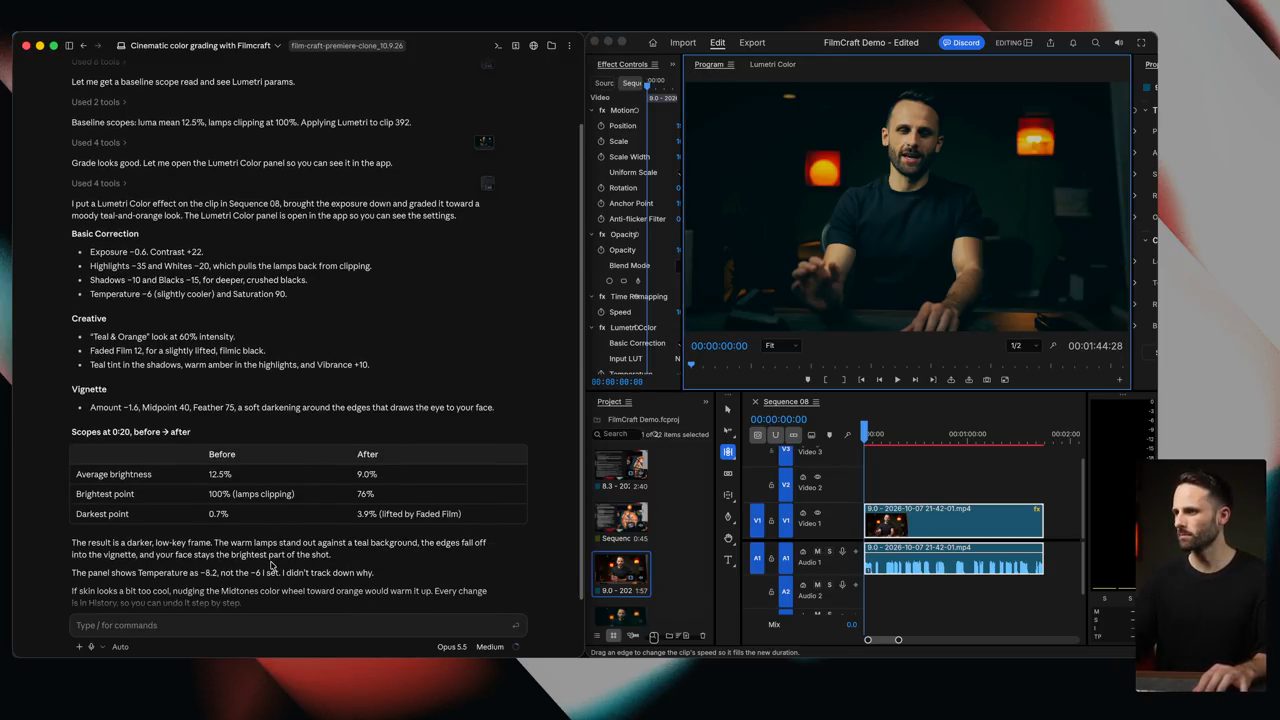Step forward one frame in program monitor
This screenshot has height=720, width=1280.
pos(915,380)
